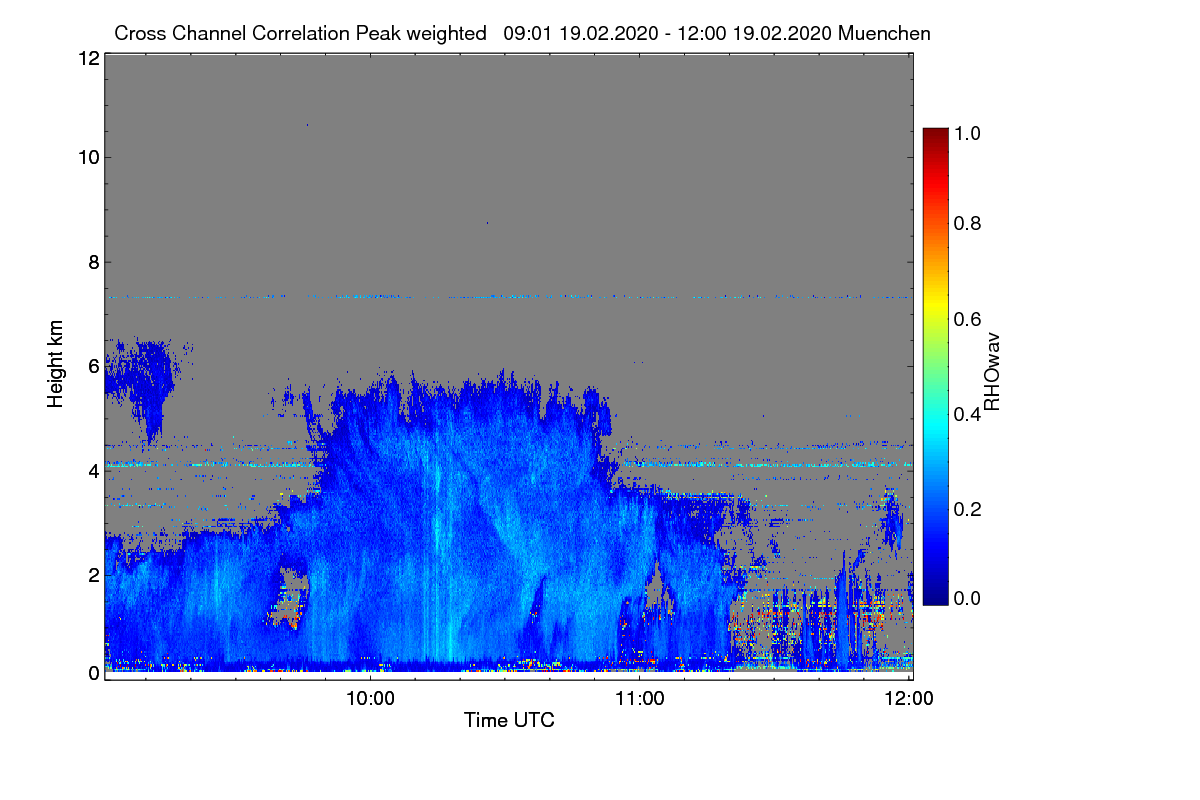Click the dark red top of the colorbar
The width and height of the screenshot is (1200, 800).
pos(935,135)
